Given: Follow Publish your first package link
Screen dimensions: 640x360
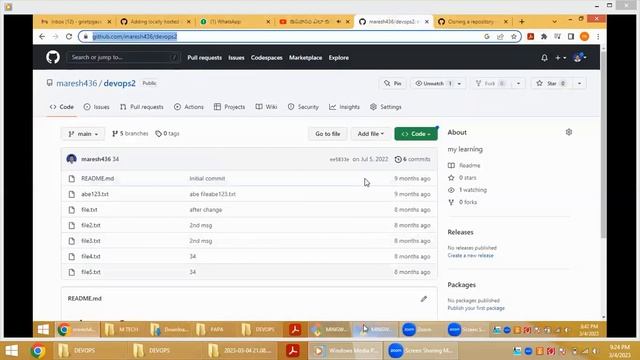Looking at the screenshot, I should tap(476, 308).
